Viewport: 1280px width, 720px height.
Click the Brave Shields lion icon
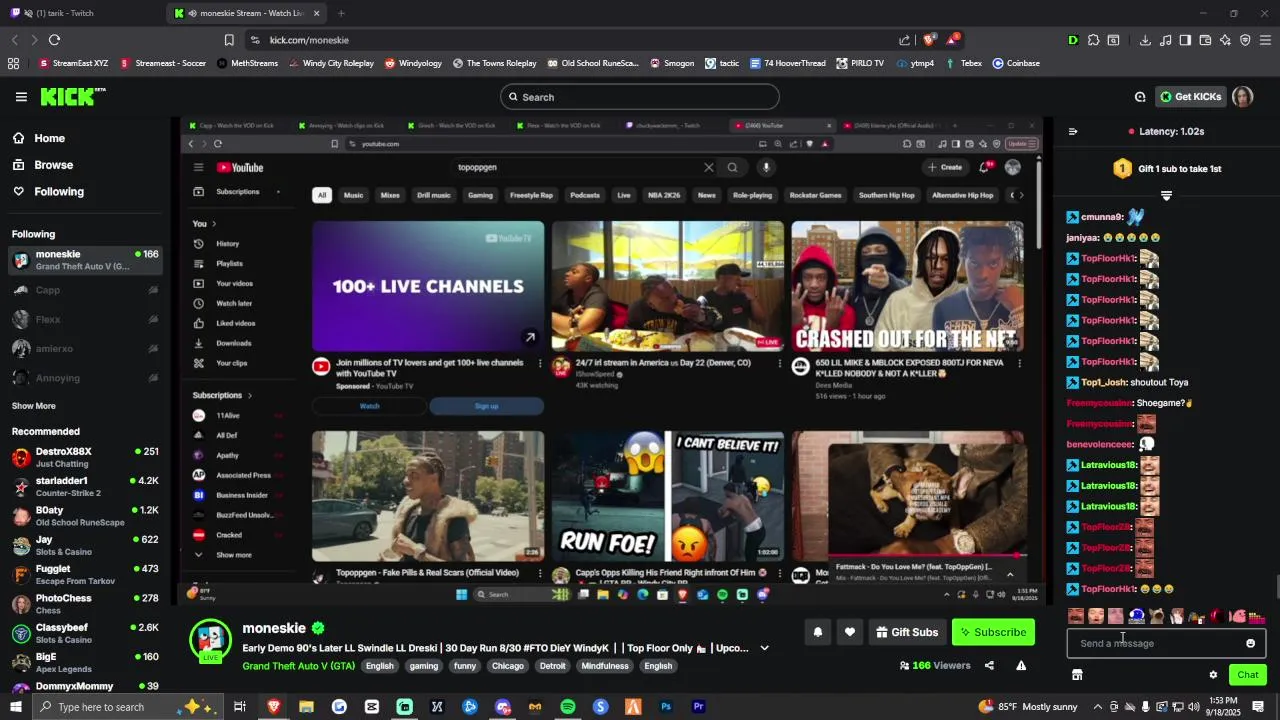pos(929,40)
